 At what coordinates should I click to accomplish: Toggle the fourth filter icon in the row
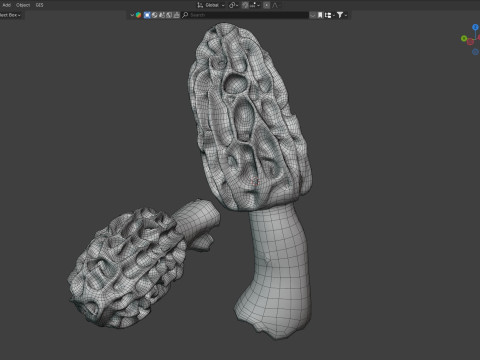click(169, 15)
